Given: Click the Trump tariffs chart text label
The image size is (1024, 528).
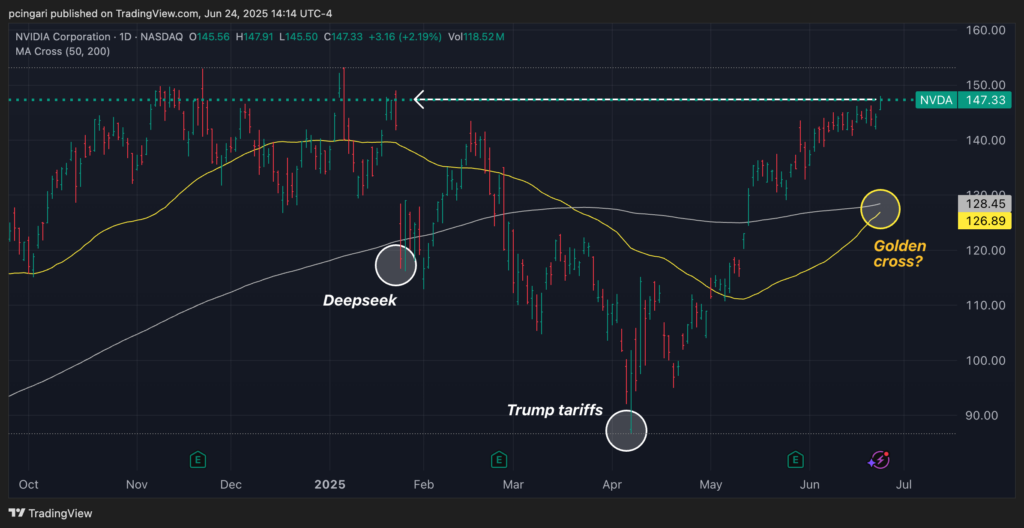Looking at the screenshot, I should tap(554, 410).
